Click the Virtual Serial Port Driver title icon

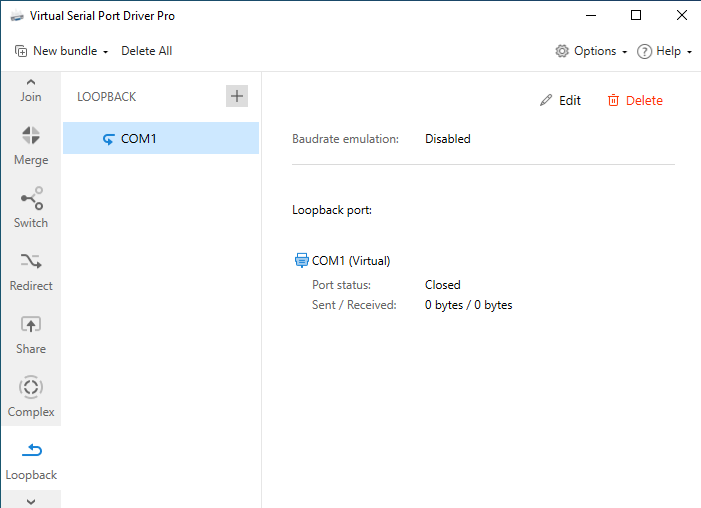[17, 16]
